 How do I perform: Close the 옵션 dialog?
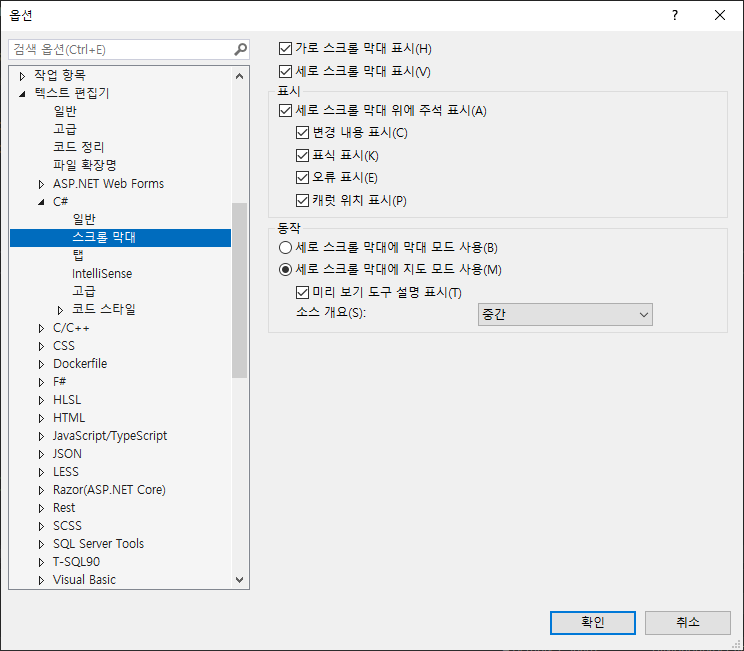[x=720, y=15]
